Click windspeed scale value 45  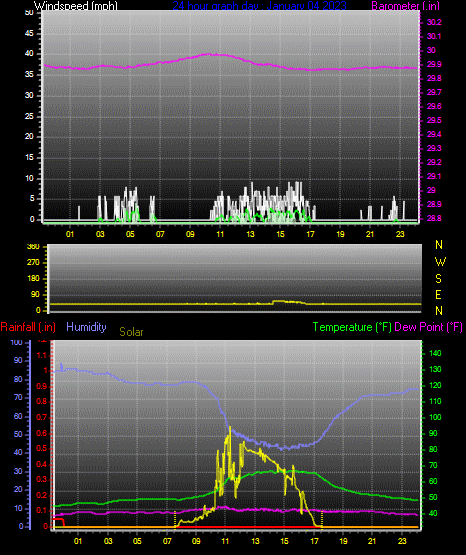coord(29,34)
